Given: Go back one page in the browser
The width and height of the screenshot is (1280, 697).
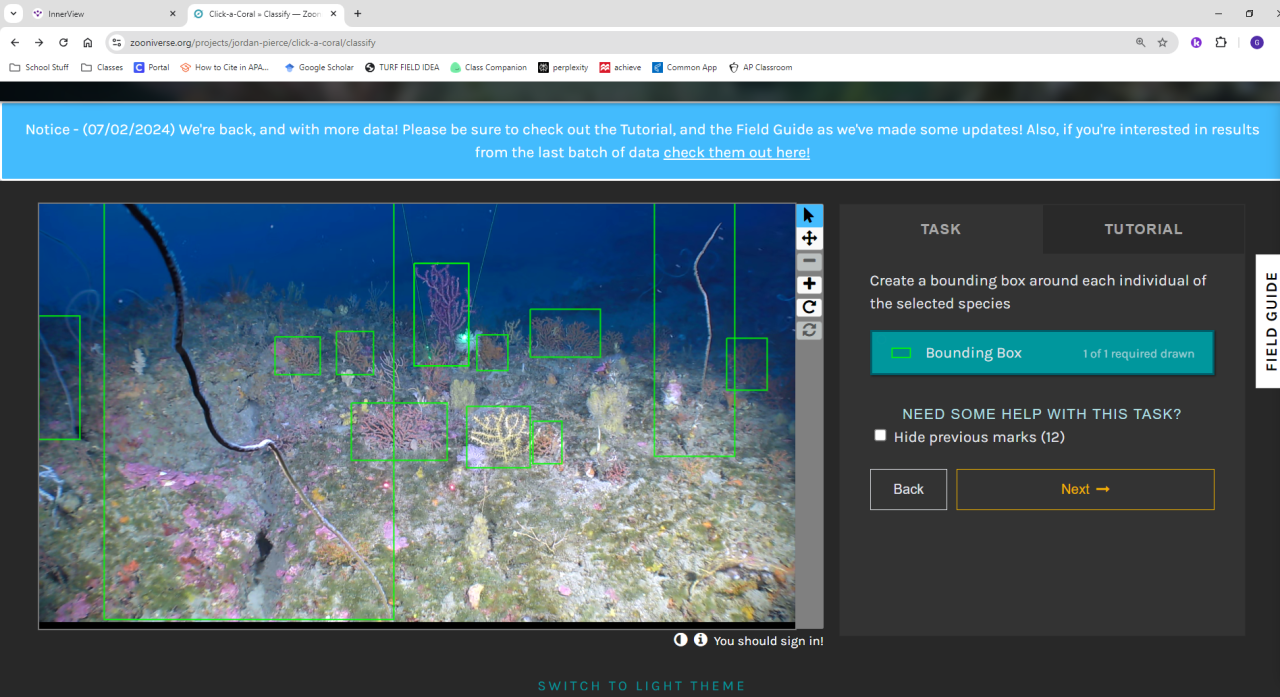Looking at the screenshot, I should (15, 43).
